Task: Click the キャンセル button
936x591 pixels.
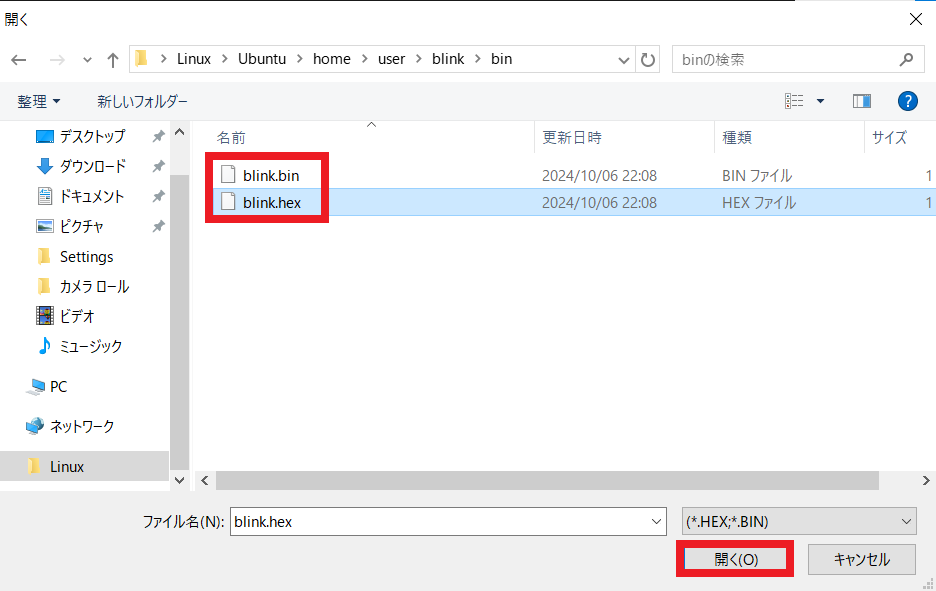Action: pyautogui.click(x=861, y=559)
